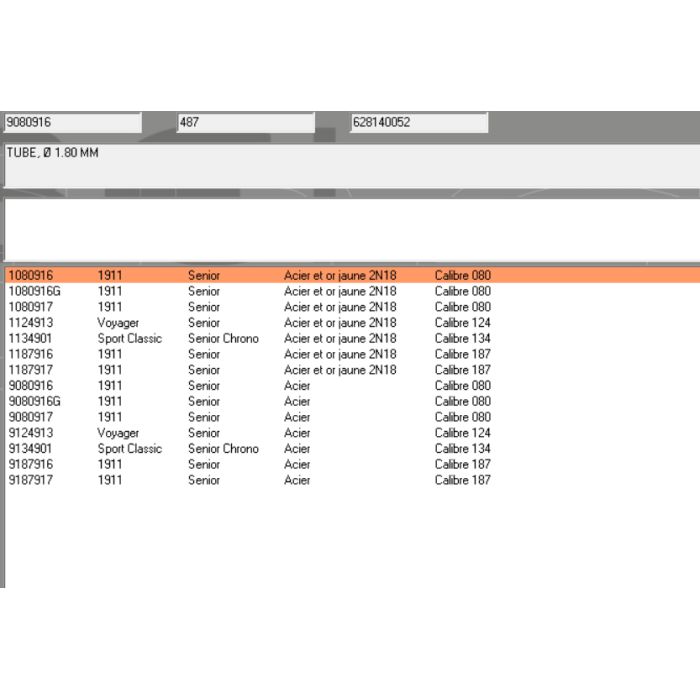Select row 1080917 in the list
This screenshot has height=700, width=700.
pos(352,307)
